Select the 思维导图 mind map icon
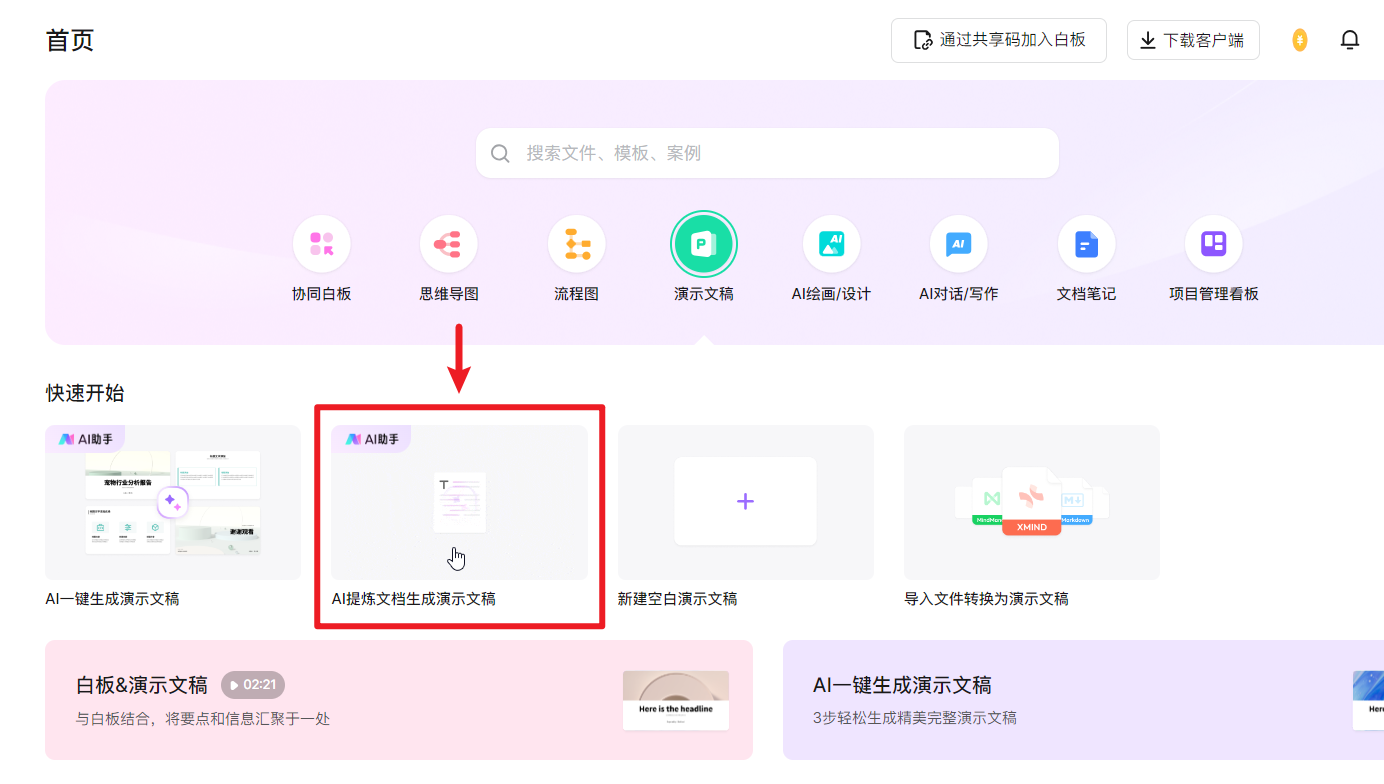1384x784 pixels. tap(449, 244)
